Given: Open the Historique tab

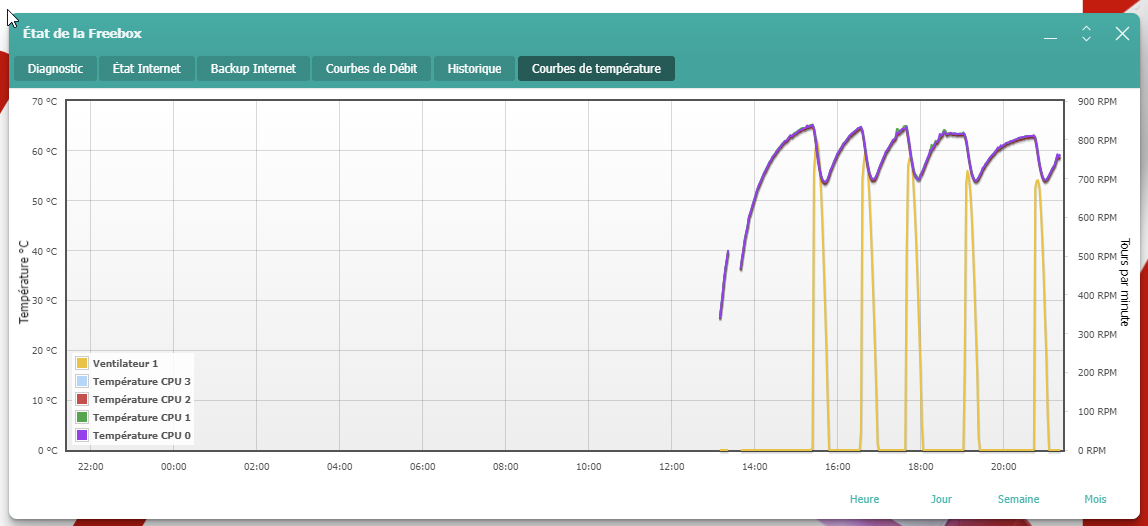Looking at the screenshot, I should click(x=474, y=69).
